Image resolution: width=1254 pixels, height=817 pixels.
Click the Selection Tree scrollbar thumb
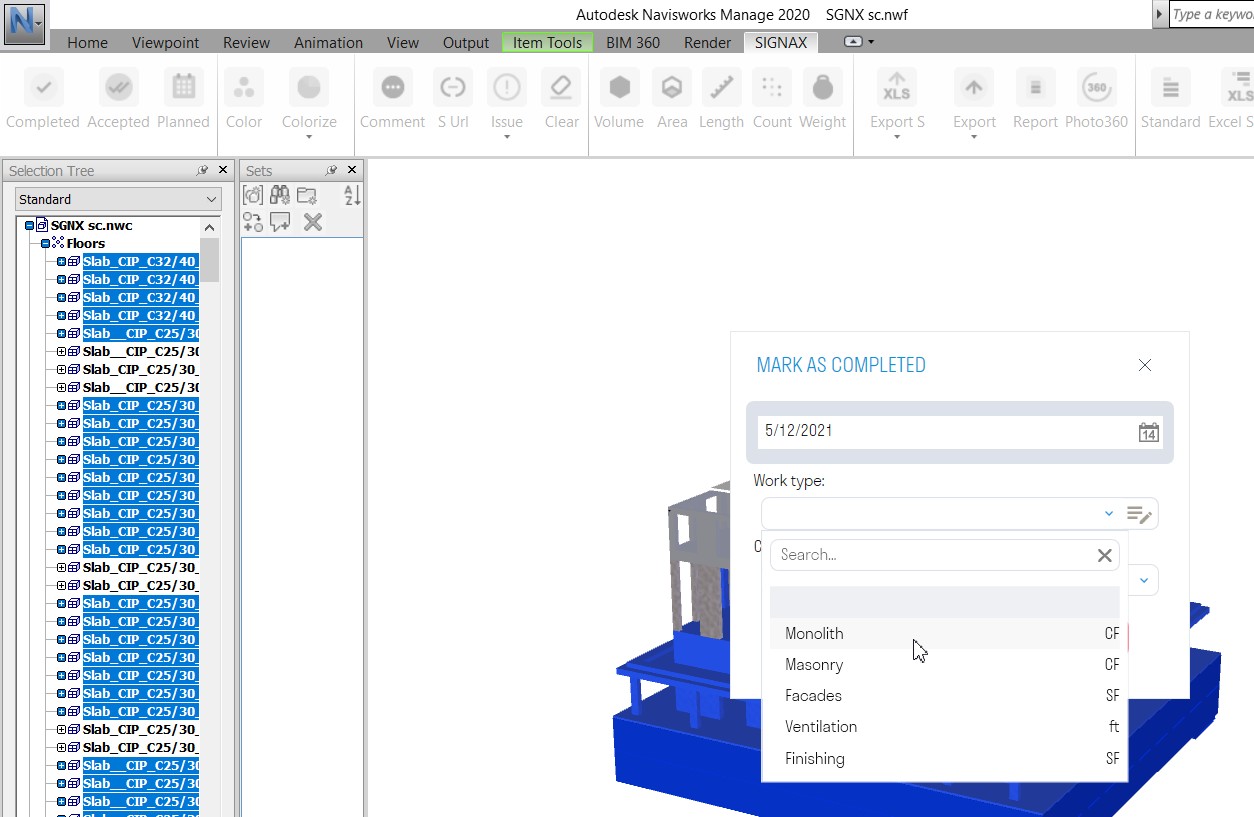pyautogui.click(x=209, y=261)
